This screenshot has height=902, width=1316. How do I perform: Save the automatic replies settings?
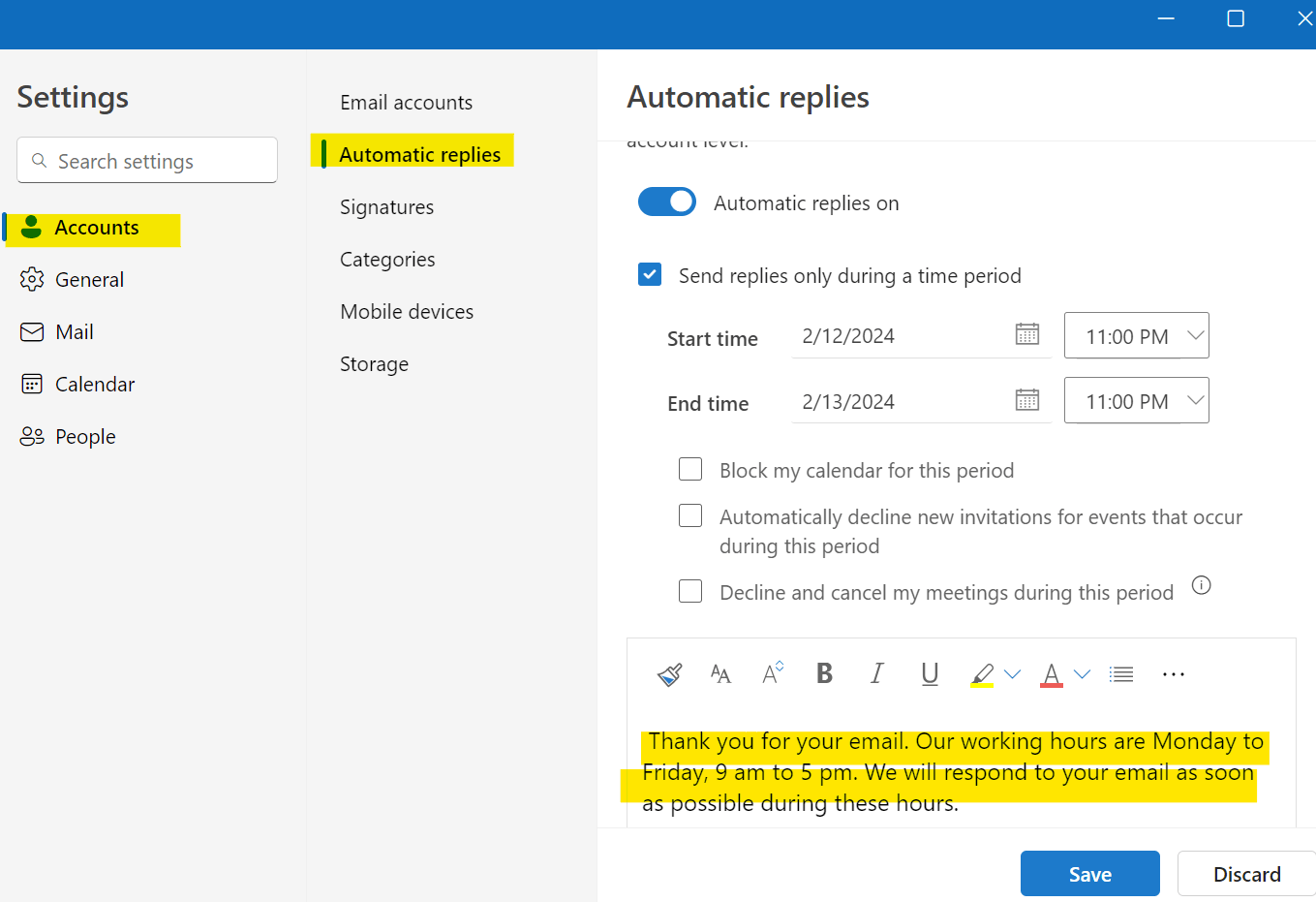tap(1089, 873)
